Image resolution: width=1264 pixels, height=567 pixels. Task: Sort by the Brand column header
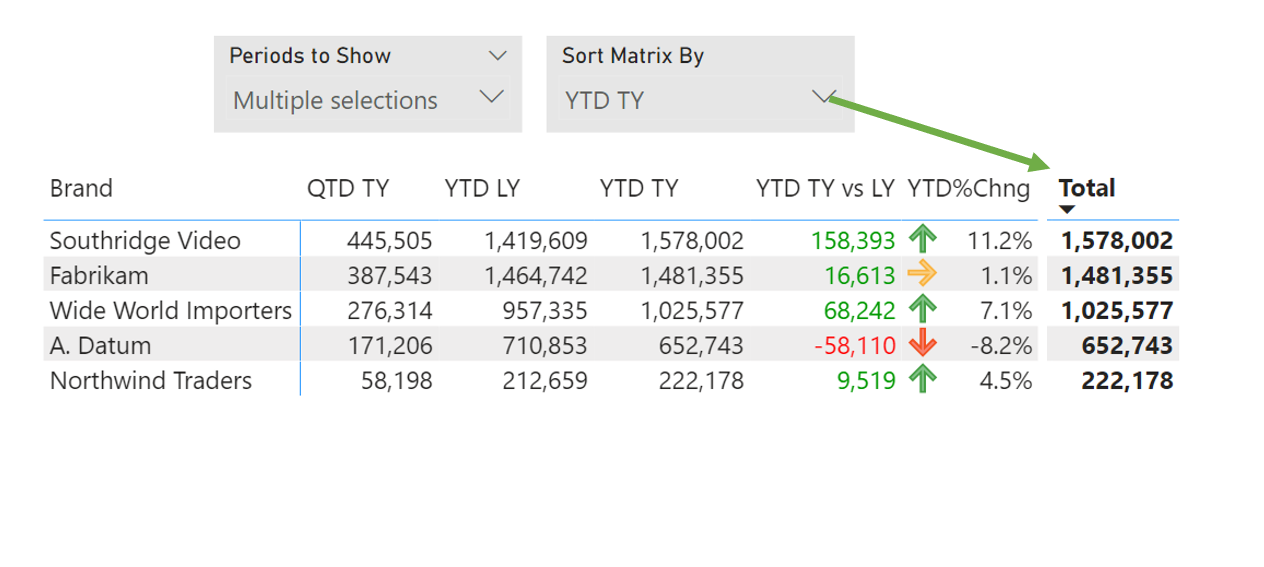[81, 188]
